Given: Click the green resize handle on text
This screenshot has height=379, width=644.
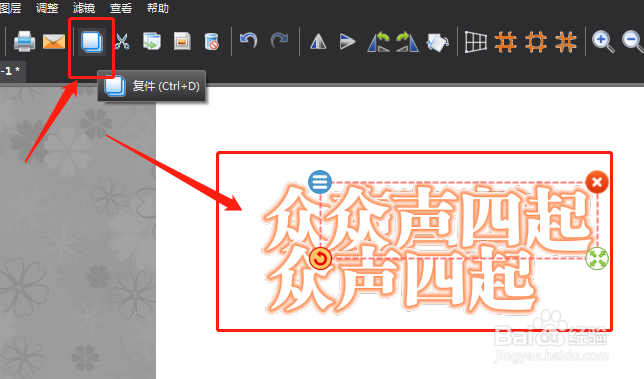Looking at the screenshot, I should (x=597, y=259).
